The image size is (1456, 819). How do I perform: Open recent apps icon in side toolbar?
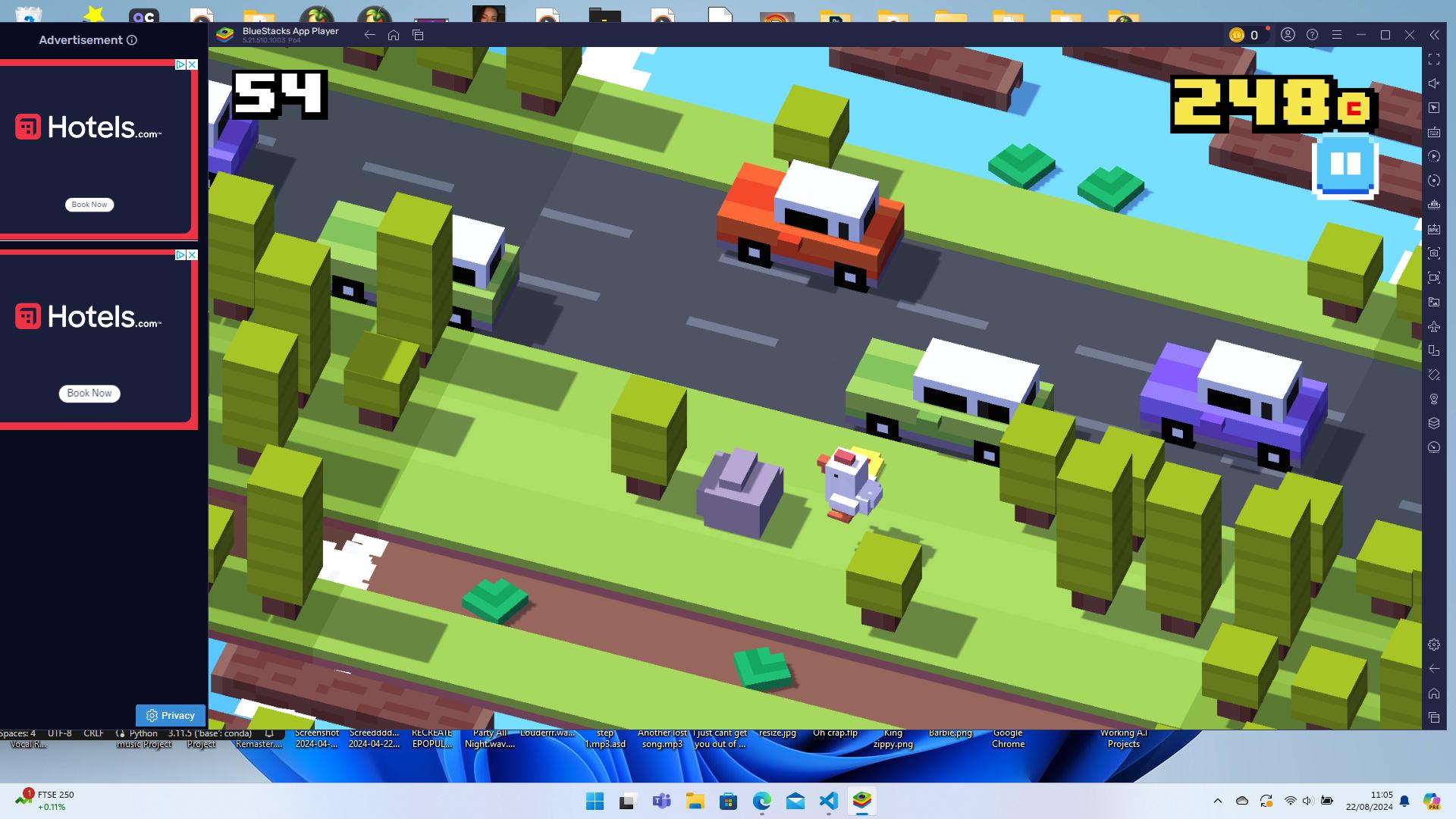pos(1434,717)
